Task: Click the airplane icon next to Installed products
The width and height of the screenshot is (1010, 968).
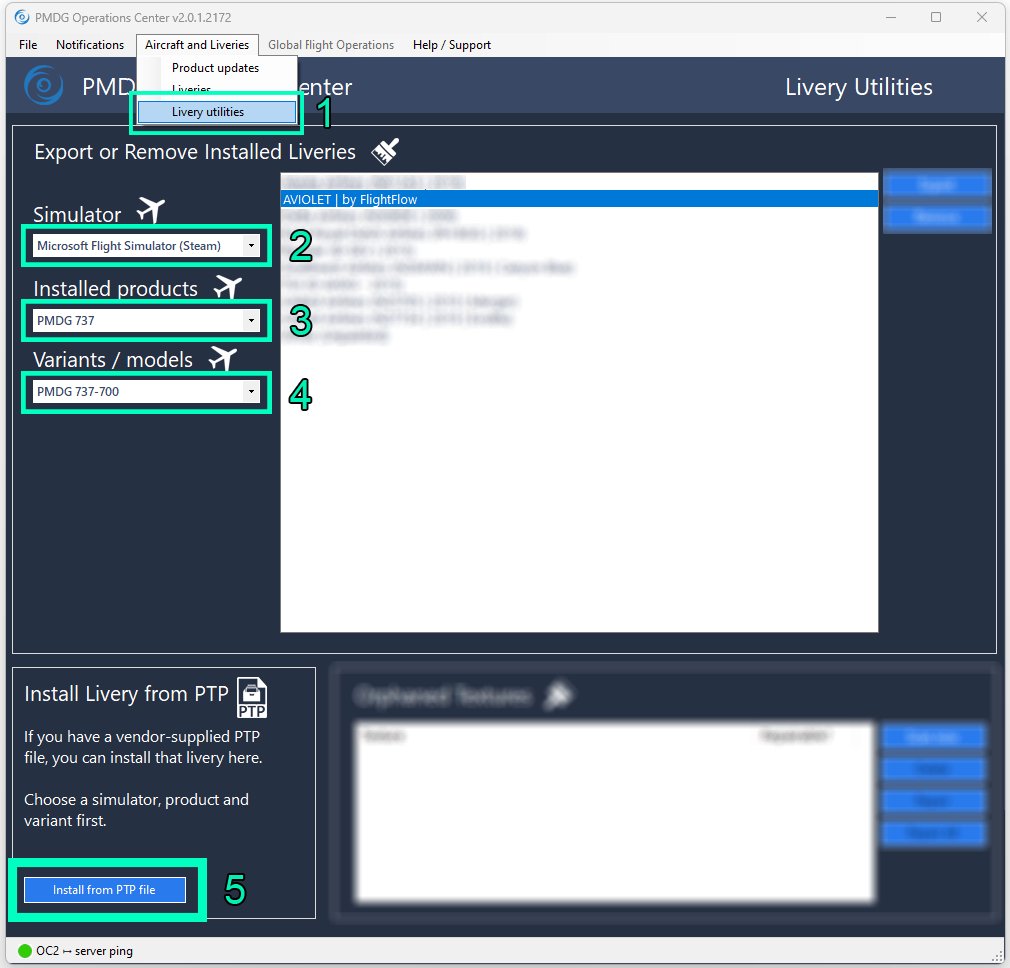Action: point(227,287)
